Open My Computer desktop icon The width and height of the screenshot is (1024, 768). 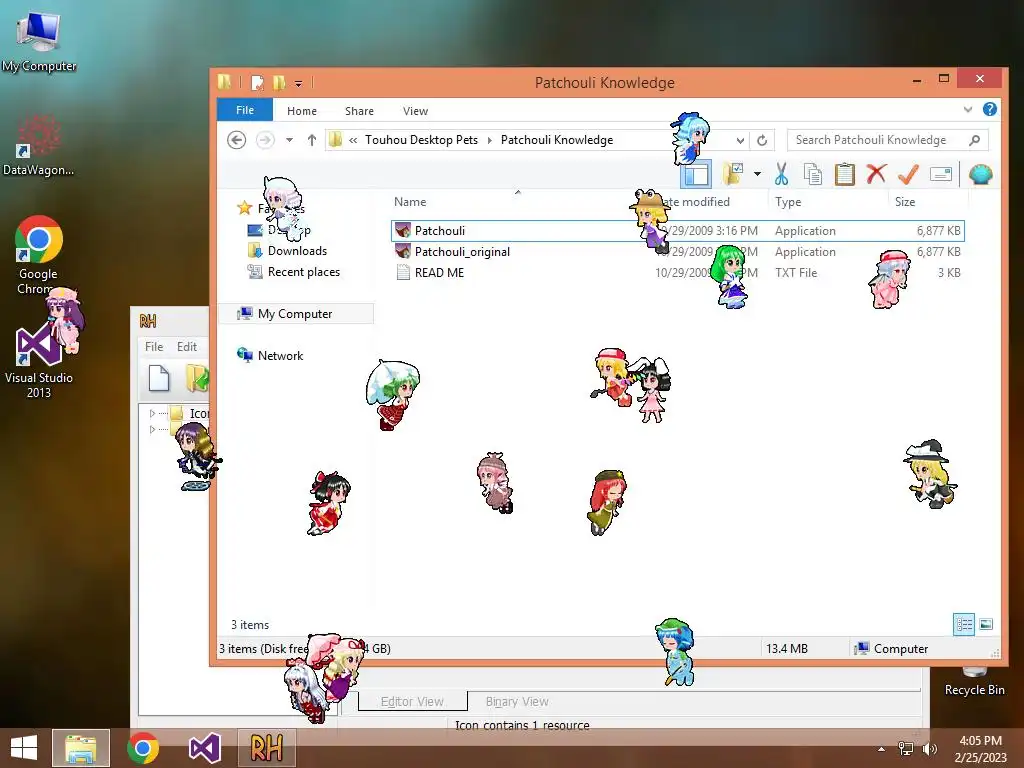point(39,40)
